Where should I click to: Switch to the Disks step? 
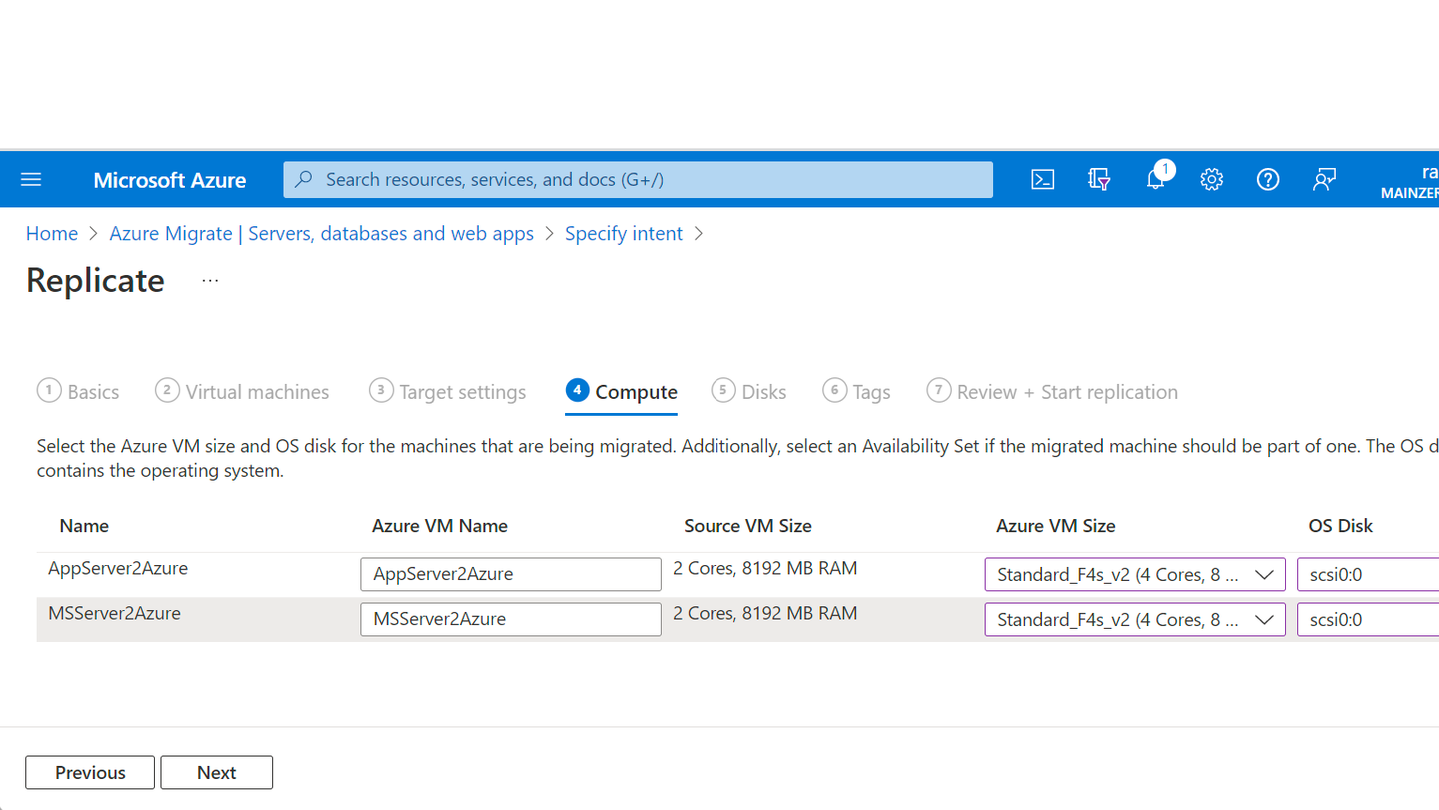click(749, 392)
